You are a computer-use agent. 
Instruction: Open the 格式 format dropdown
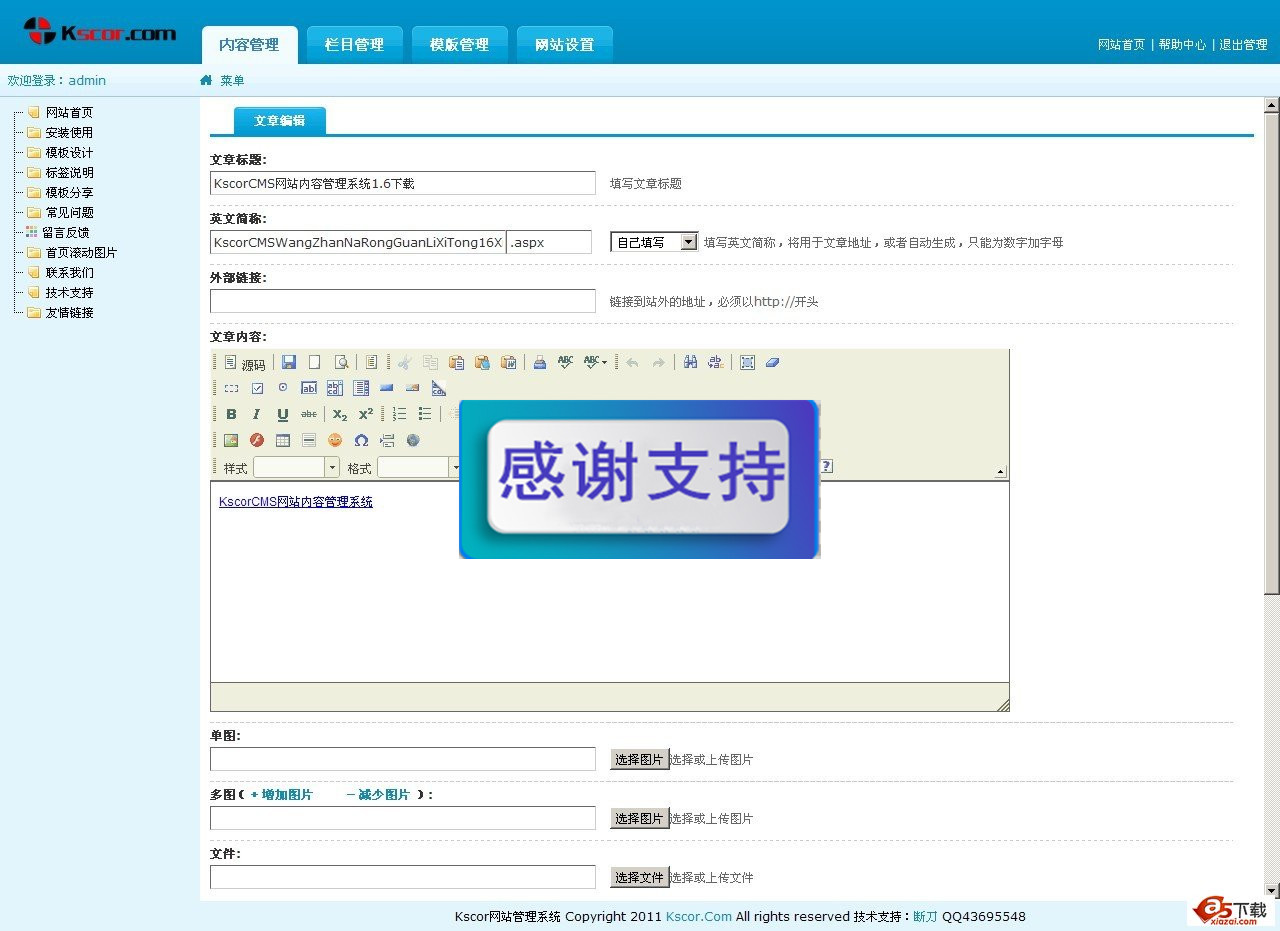pyautogui.click(x=420, y=467)
